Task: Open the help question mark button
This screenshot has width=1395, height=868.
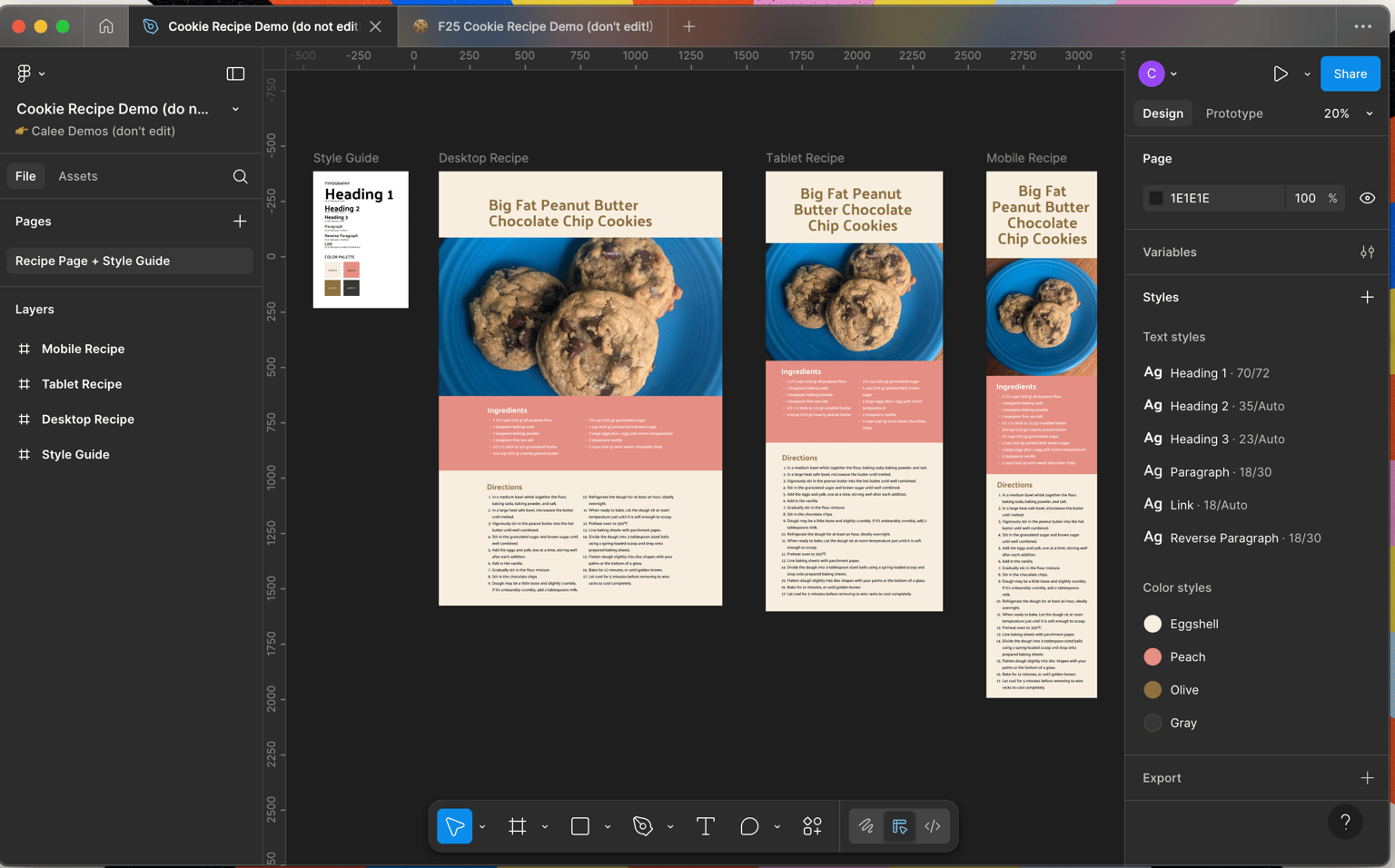Action: pyautogui.click(x=1345, y=822)
